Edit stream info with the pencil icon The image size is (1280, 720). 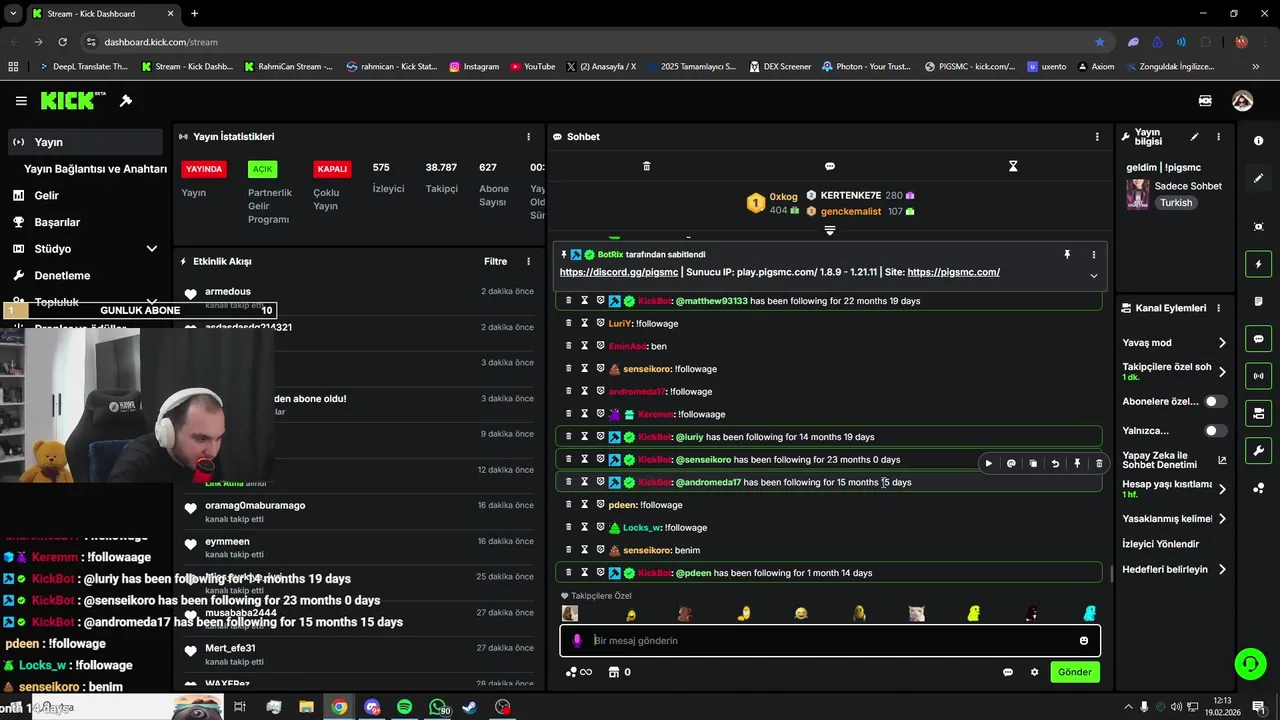point(1194,137)
